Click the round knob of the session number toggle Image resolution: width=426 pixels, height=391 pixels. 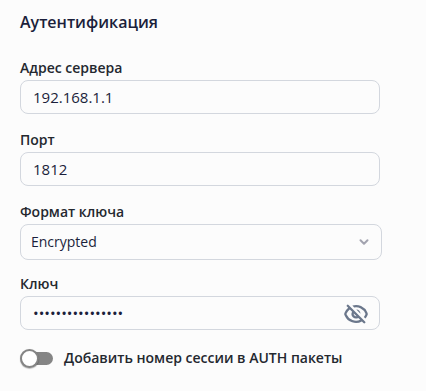[29, 359]
